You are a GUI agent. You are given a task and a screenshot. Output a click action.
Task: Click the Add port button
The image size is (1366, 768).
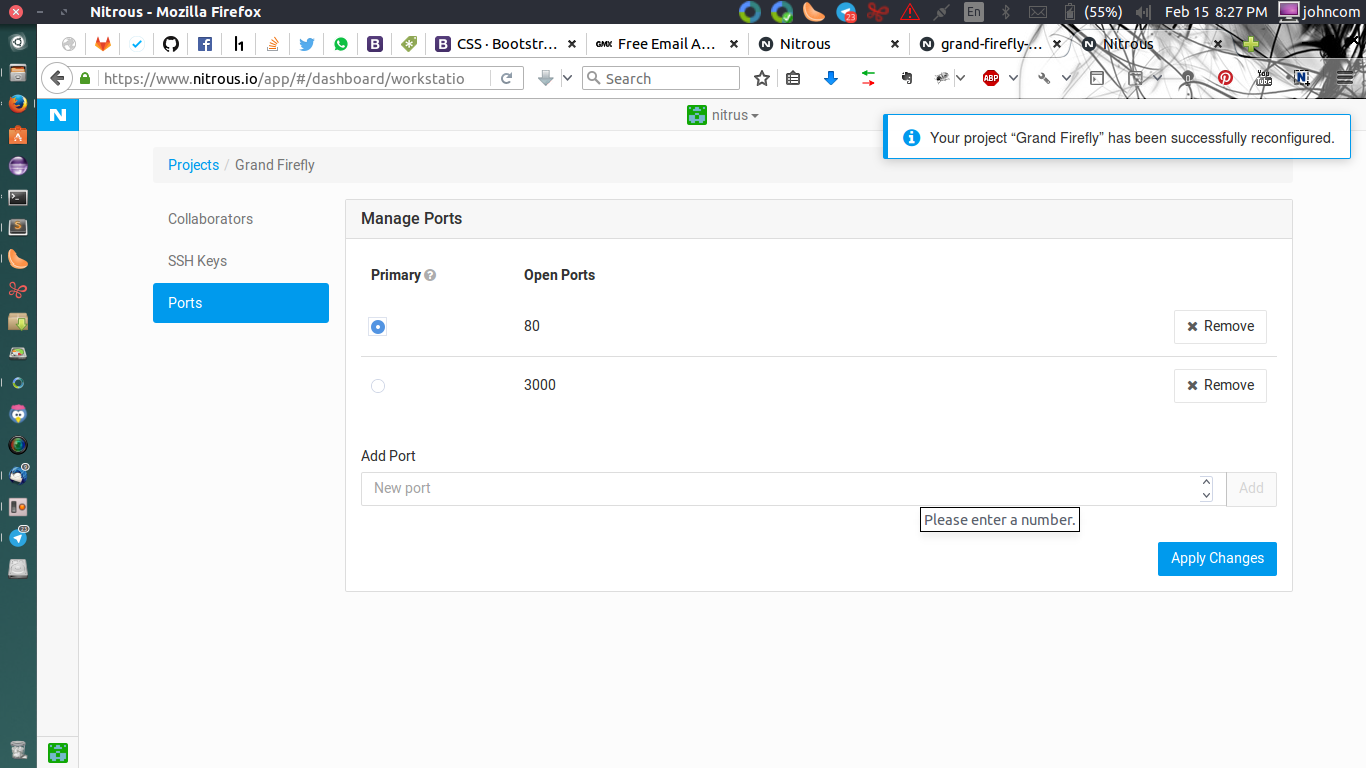pyautogui.click(x=1251, y=489)
